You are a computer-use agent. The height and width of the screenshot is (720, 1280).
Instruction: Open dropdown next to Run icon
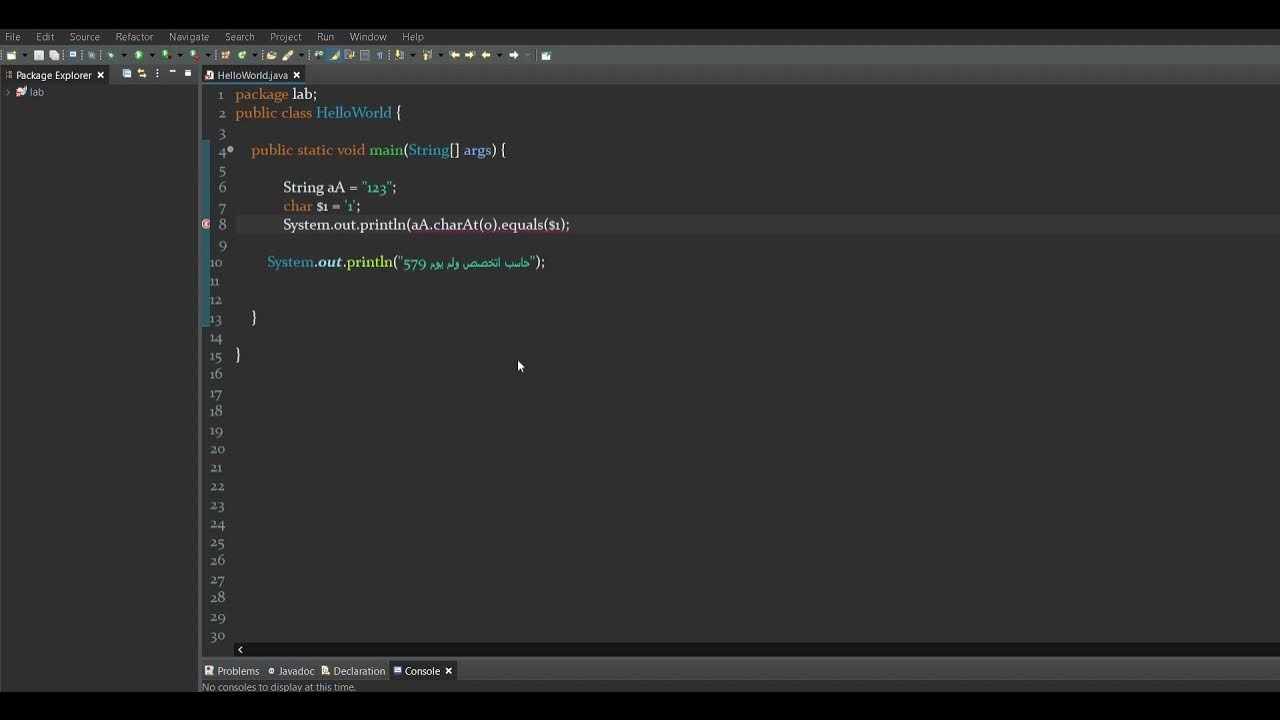pos(152,55)
